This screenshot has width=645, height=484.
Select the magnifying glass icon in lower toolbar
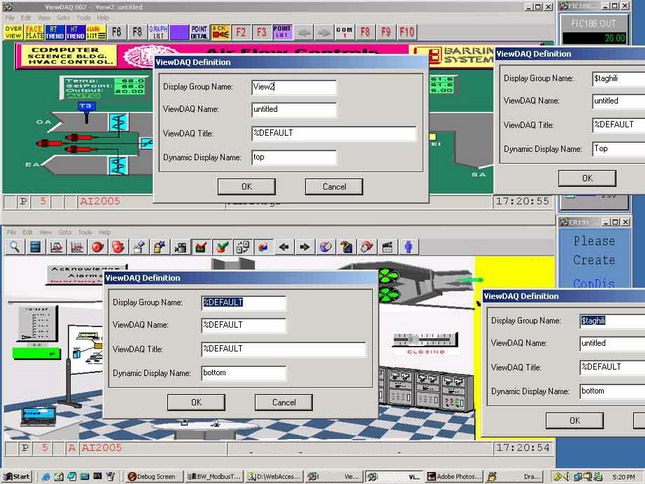tap(15, 246)
